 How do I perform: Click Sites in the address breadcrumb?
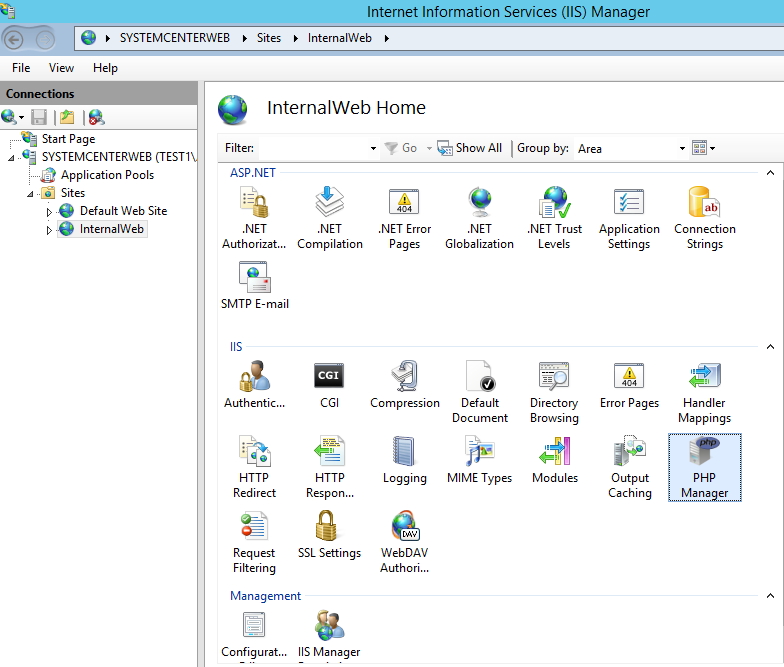[x=268, y=38]
